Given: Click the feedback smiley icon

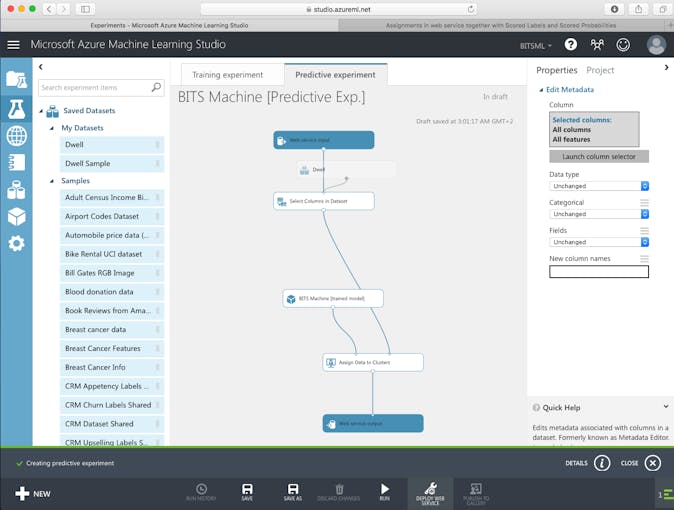Looking at the screenshot, I should coord(623,44).
